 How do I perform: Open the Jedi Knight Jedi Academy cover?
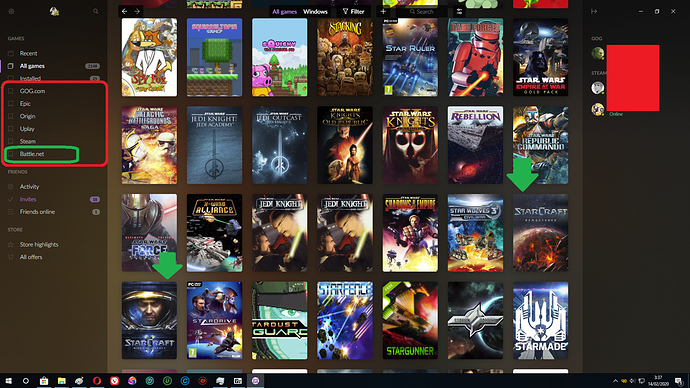pyautogui.click(x=214, y=145)
